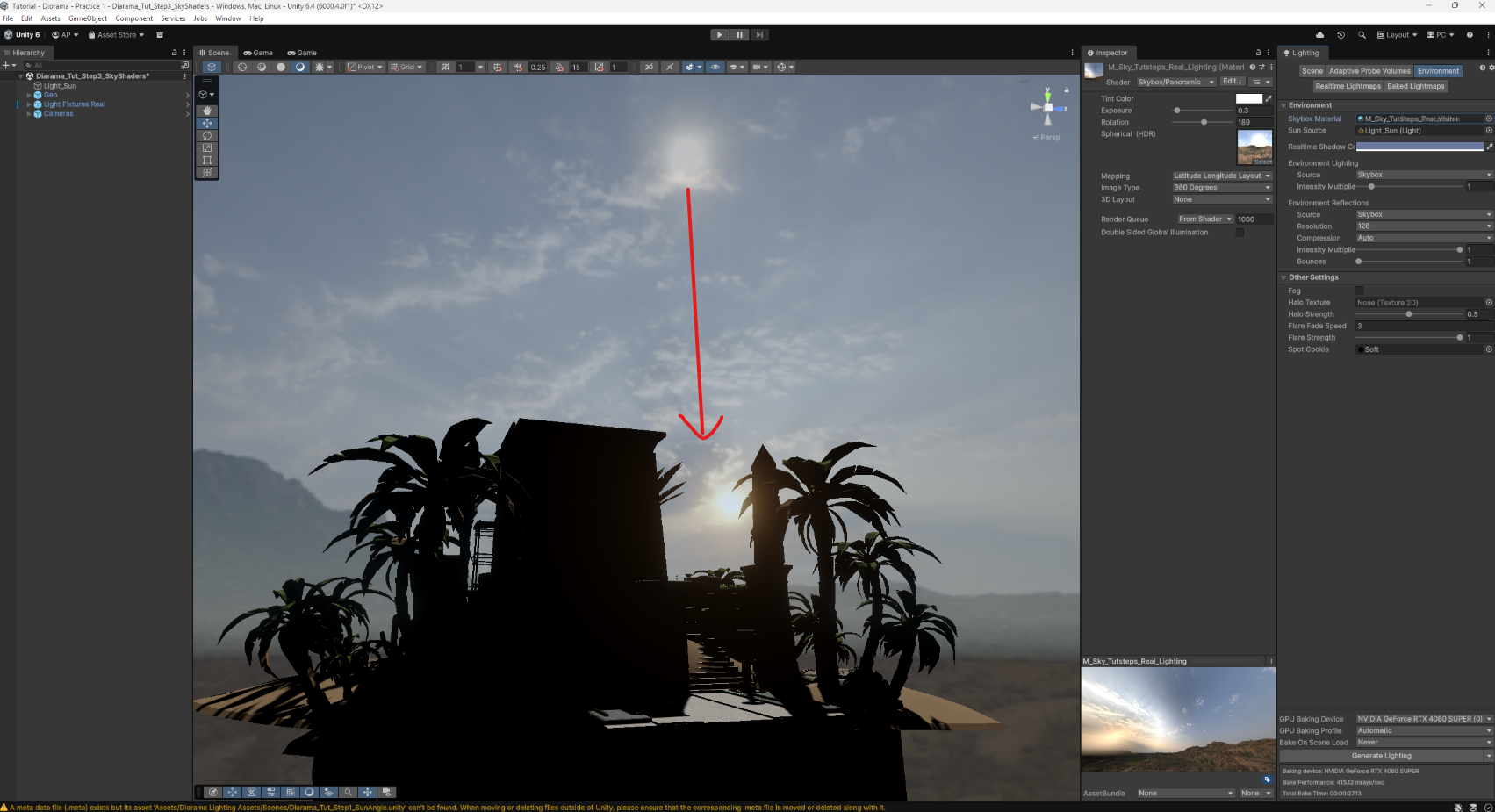The width and height of the screenshot is (1495, 812).
Task: Open the Grid dropdown
Action: click(x=407, y=67)
